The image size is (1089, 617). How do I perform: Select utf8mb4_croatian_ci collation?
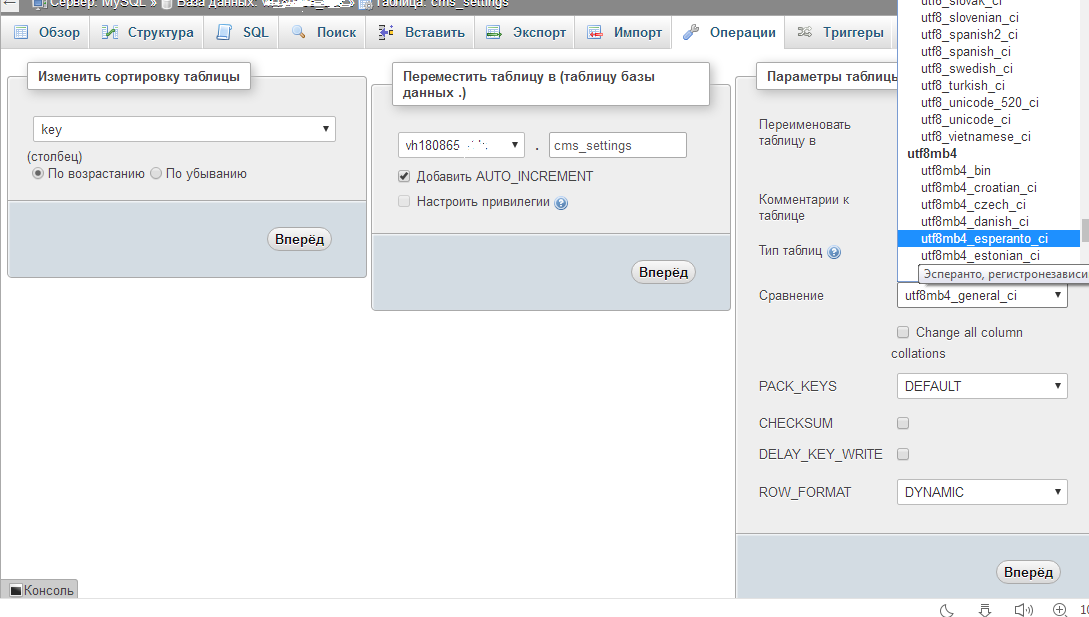point(988,188)
